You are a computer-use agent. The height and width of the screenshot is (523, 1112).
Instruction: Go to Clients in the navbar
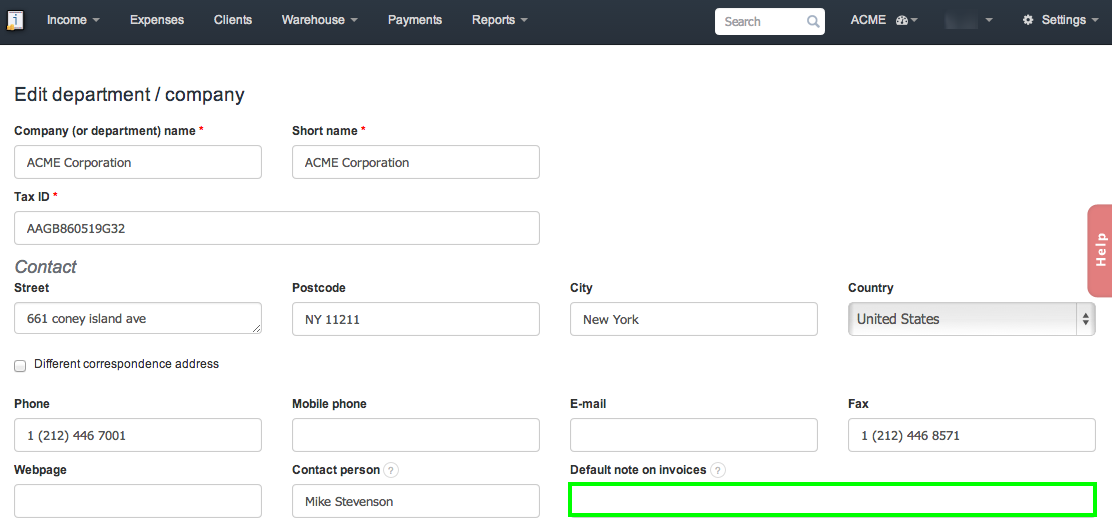click(x=233, y=21)
